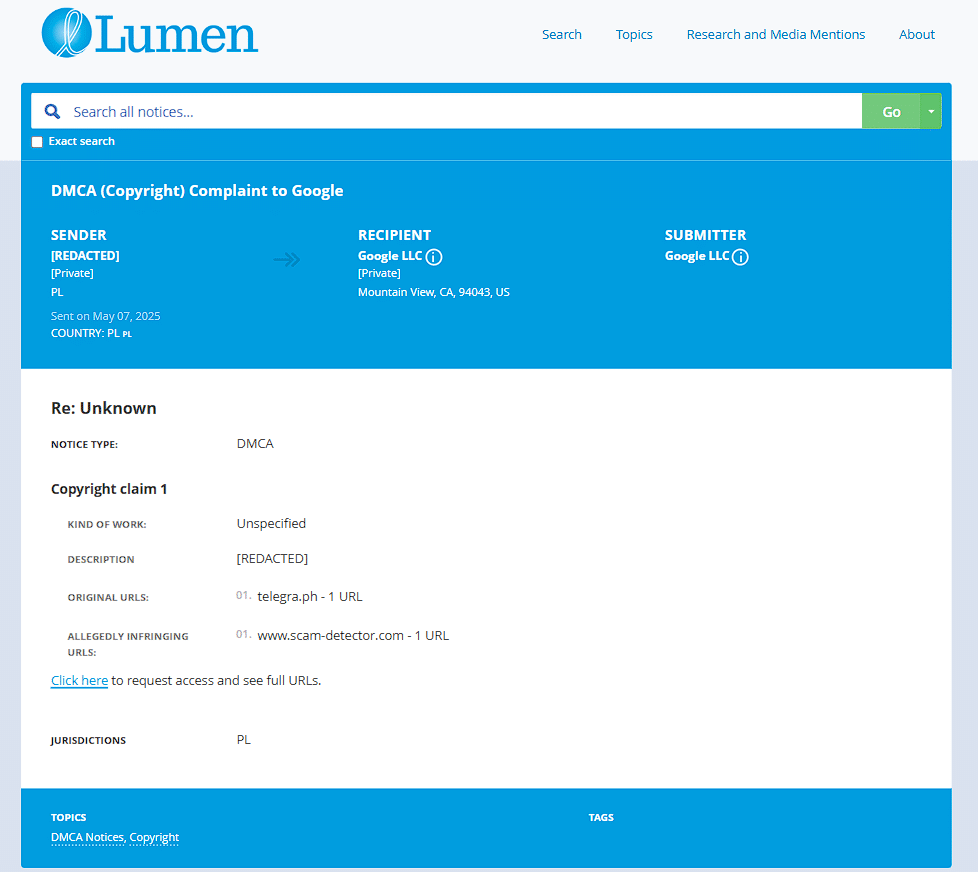Click the 'Copyright claim 1' heading
978x872 pixels.
click(109, 489)
